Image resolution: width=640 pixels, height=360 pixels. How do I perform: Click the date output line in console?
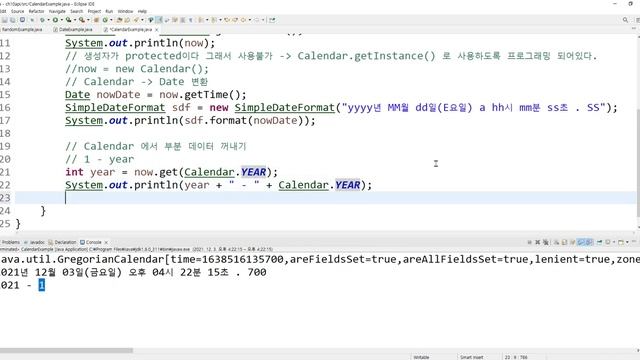133,272
